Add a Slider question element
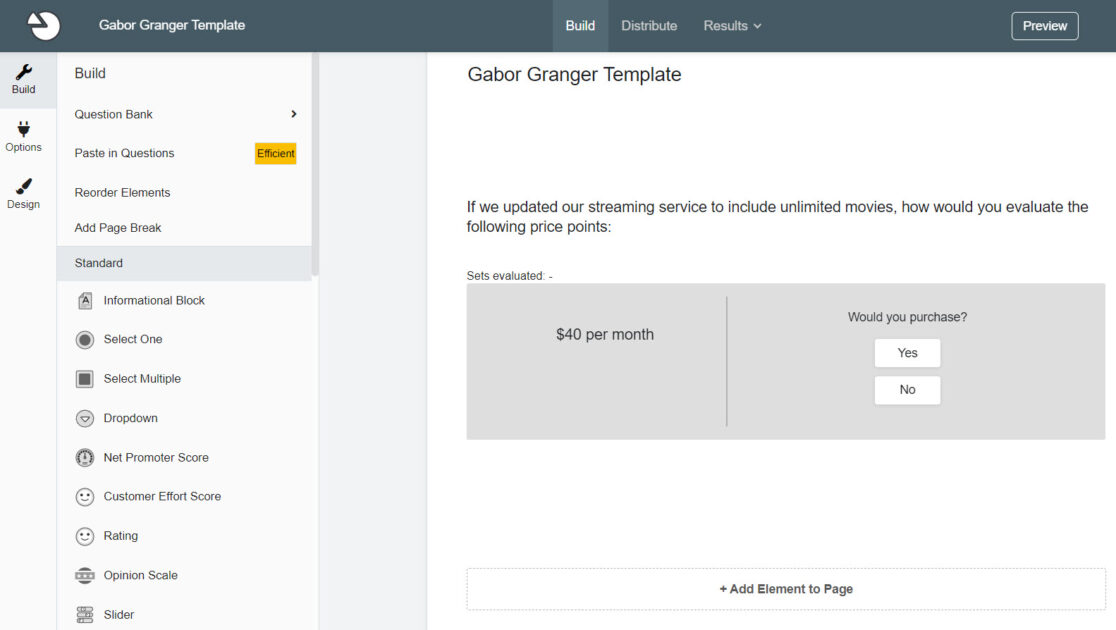 click(118, 615)
